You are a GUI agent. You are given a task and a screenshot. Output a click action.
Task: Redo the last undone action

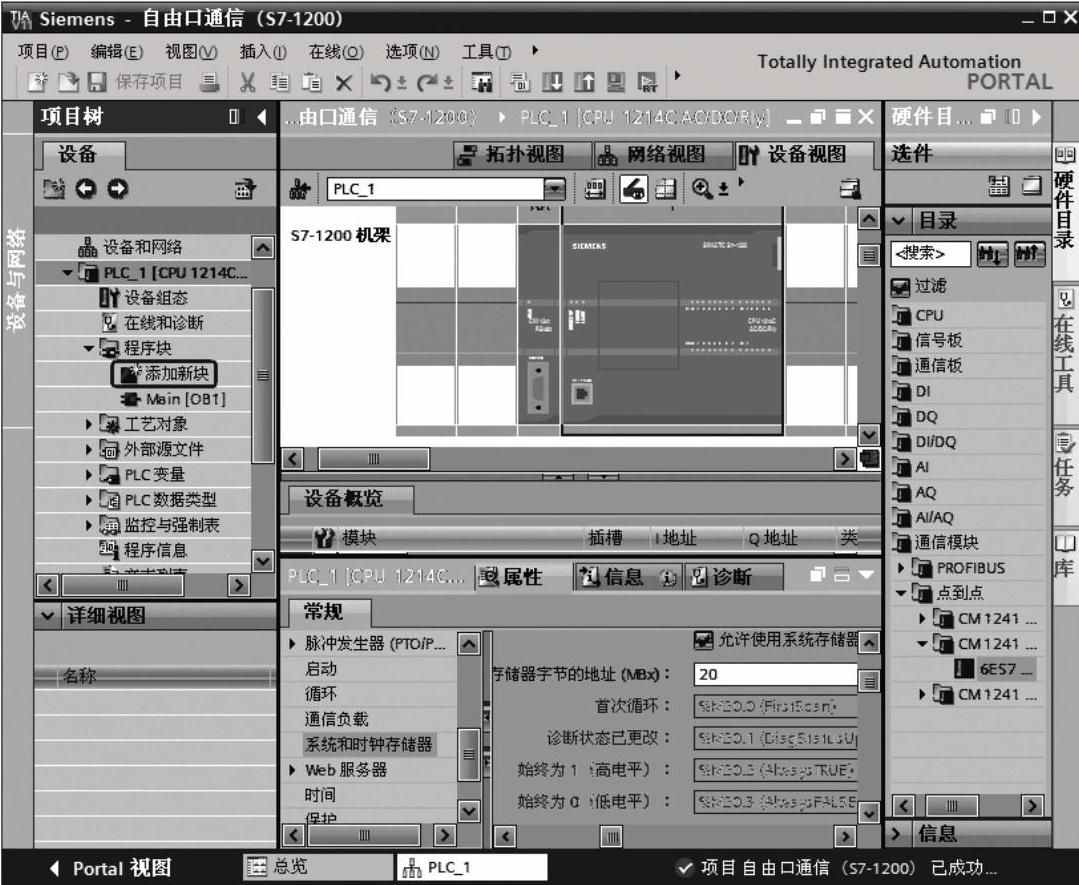tap(427, 83)
